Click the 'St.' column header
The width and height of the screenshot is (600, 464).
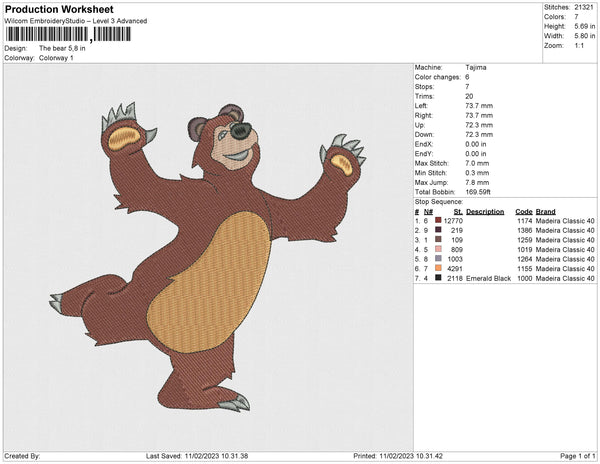tap(458, 212)
